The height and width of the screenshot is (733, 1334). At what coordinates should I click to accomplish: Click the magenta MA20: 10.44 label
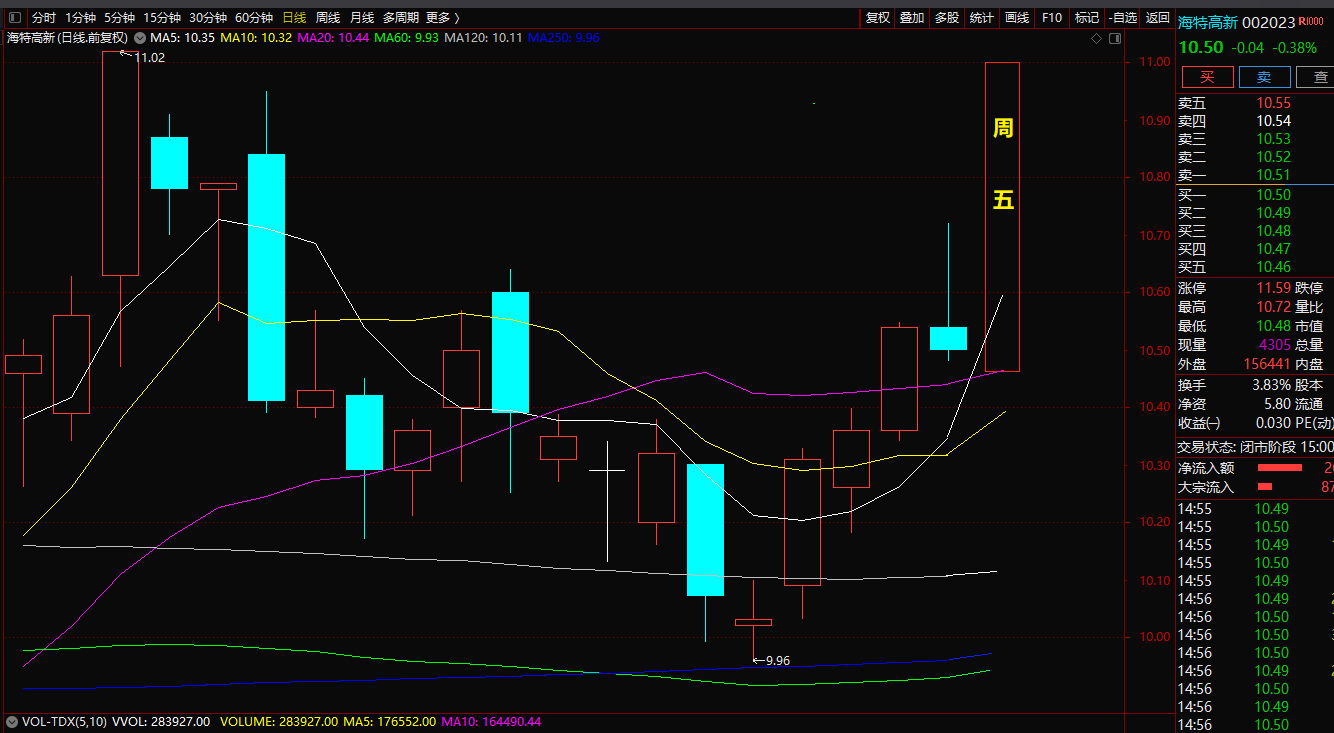coord(333,38)
